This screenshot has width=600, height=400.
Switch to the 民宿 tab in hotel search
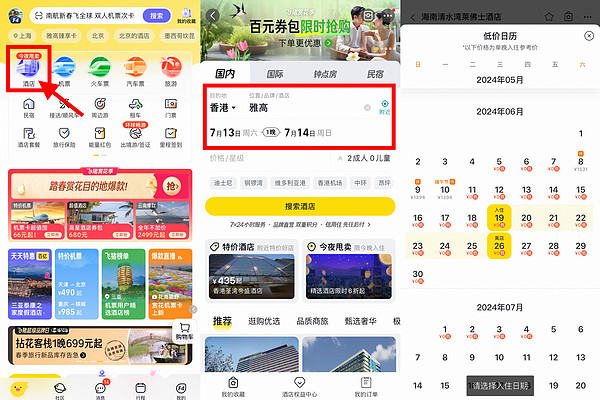(375, 74)
